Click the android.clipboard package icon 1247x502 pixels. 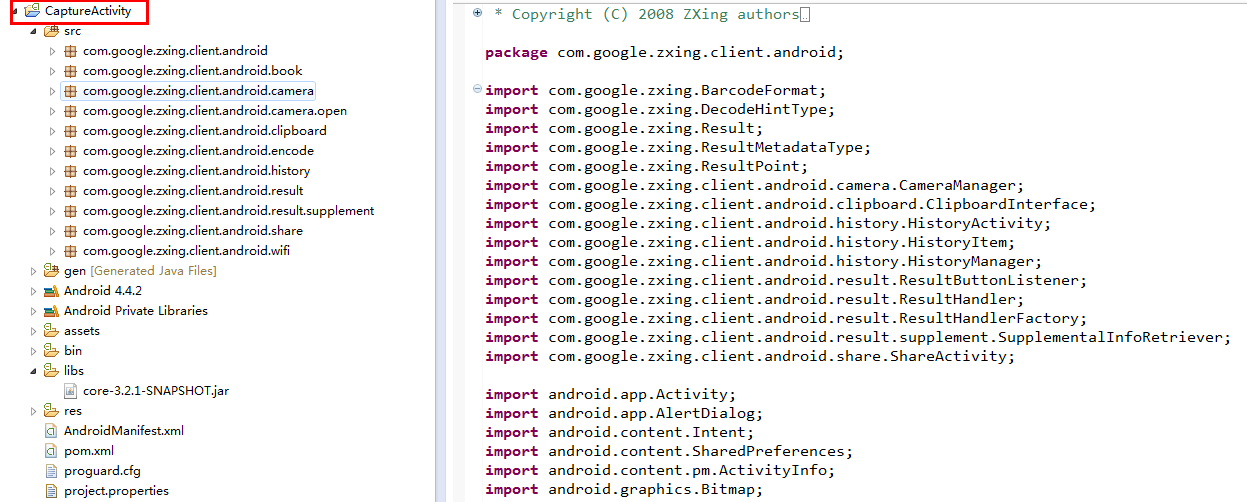[x=70, y=131]
